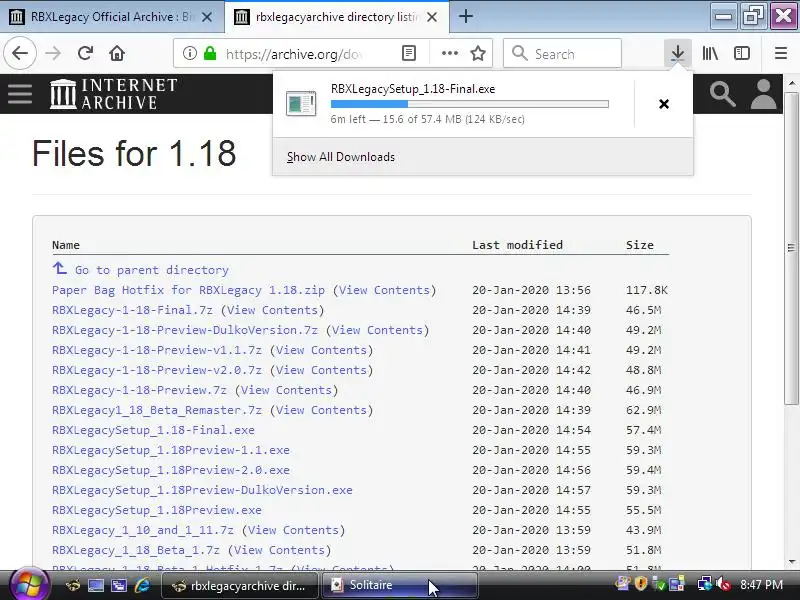
Task: Open a new browser tab
Action: tap(465, 16)
